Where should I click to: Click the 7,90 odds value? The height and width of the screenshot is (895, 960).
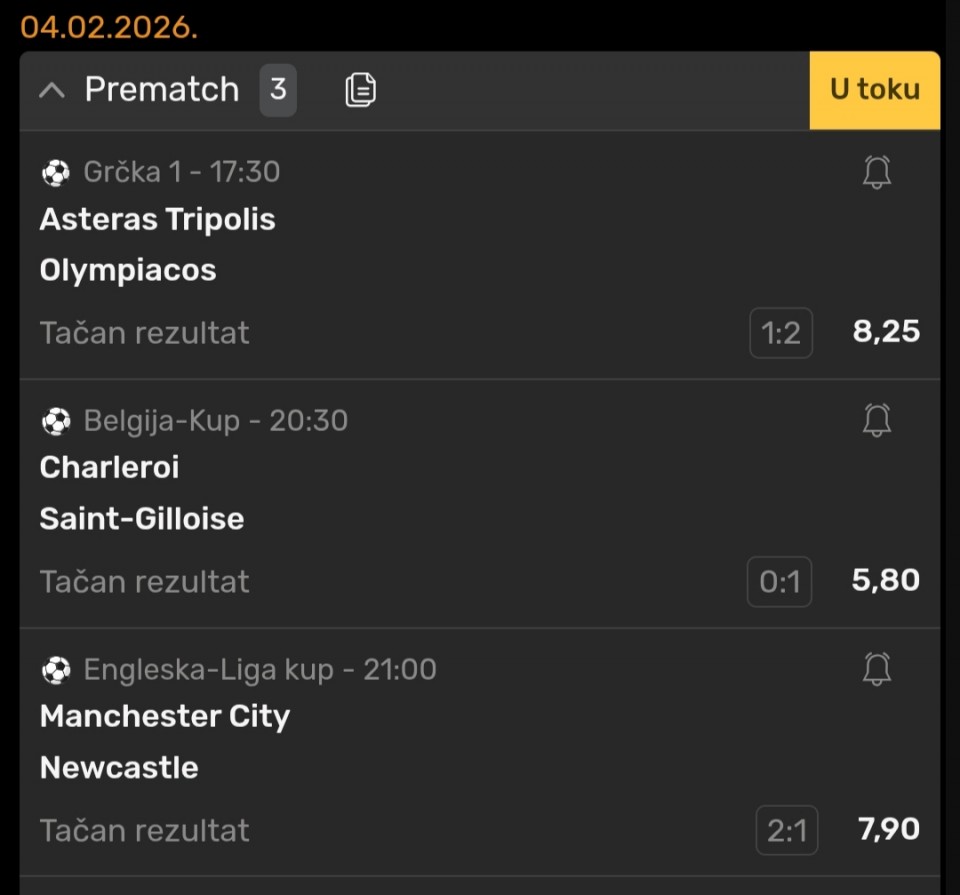pos(888,829)
